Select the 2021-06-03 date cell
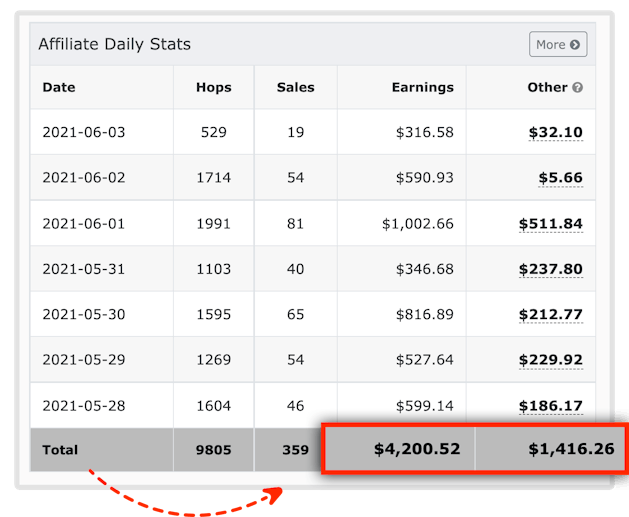The image size is (629, 517). (83, 132)
